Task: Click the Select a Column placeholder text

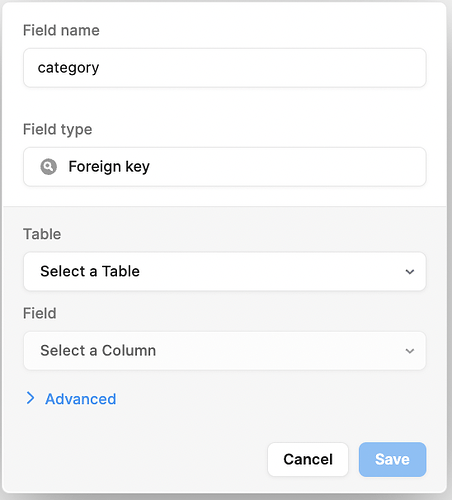Action: (x=98, y=351)
